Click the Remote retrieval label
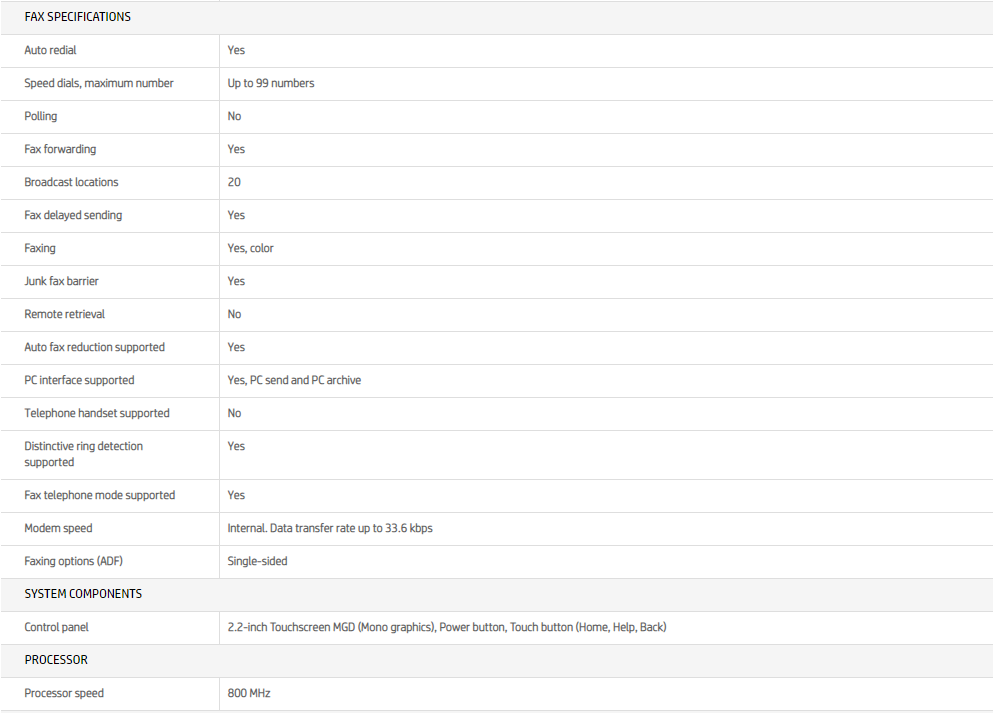 point(64,314)
